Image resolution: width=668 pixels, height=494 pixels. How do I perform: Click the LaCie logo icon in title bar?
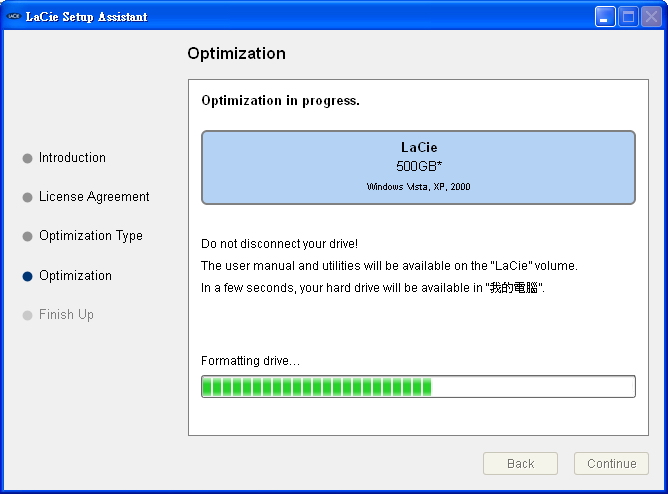(14, 17)
